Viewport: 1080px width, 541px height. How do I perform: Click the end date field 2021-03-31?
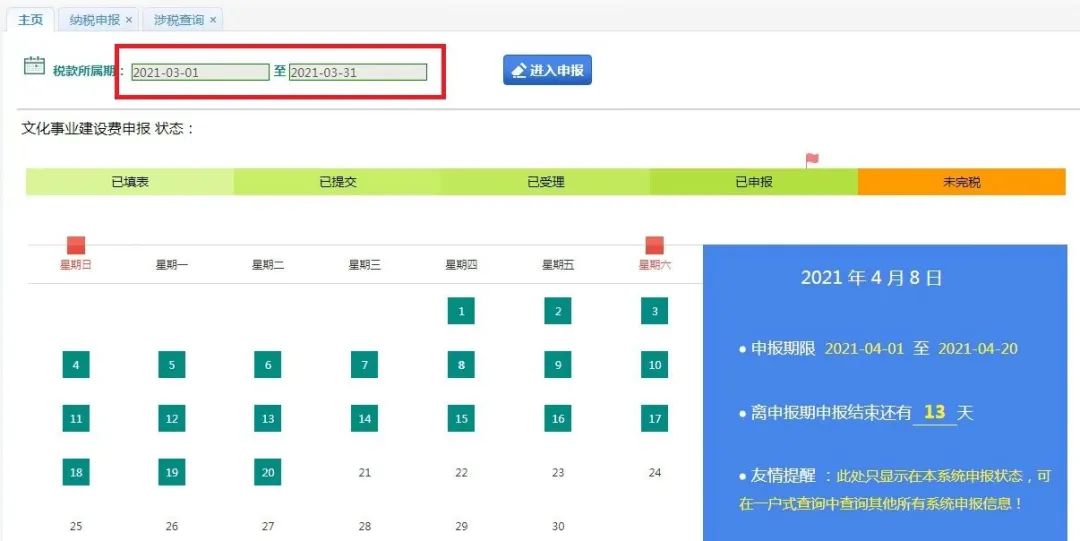(358, 72)
